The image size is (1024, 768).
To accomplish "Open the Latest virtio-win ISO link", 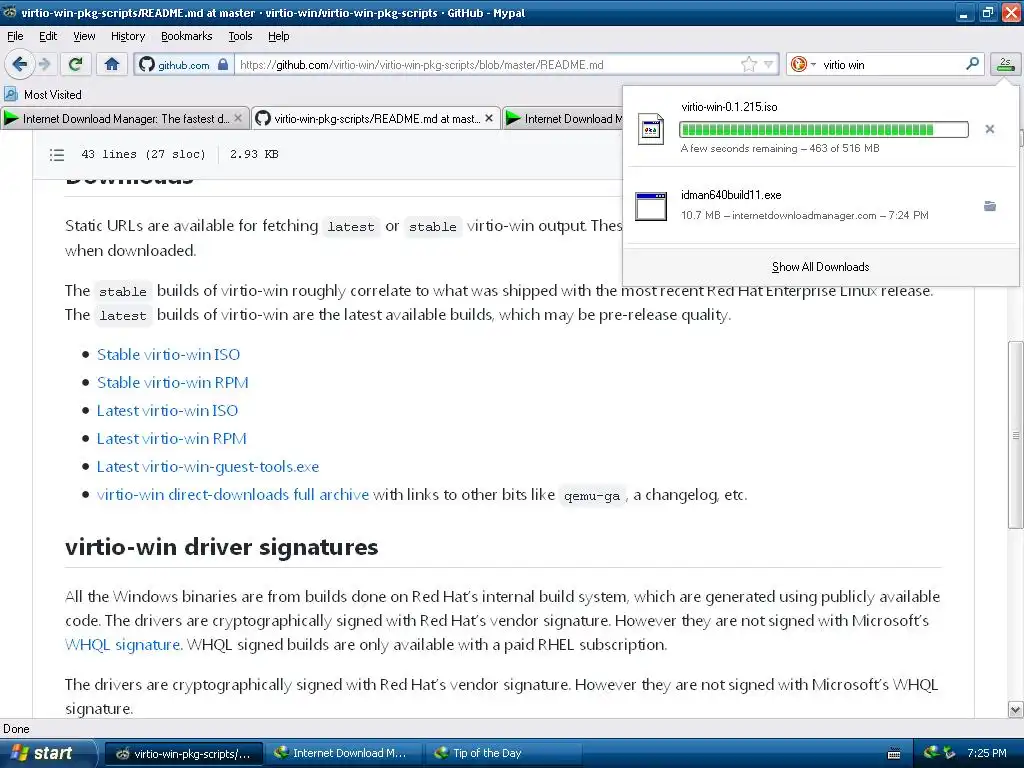I will [x=167, y=410].
